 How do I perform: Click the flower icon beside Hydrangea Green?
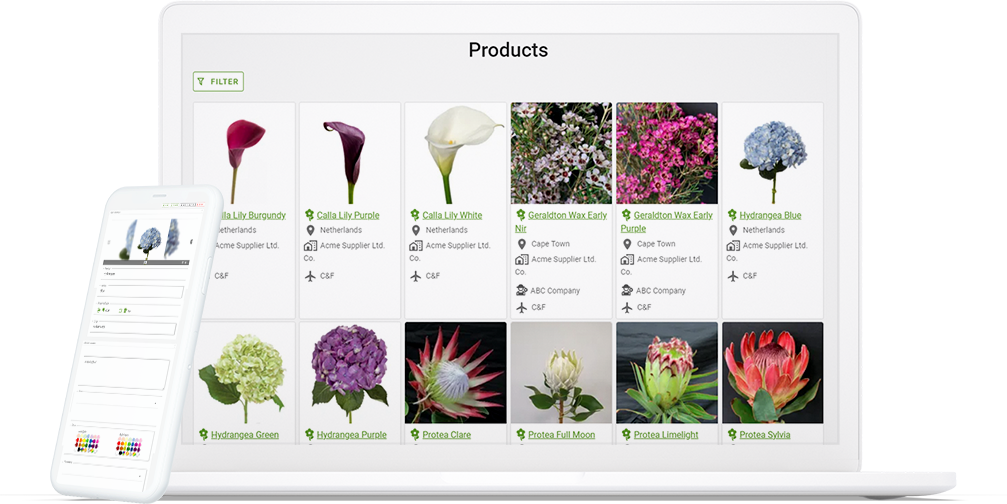coord(203,435)
